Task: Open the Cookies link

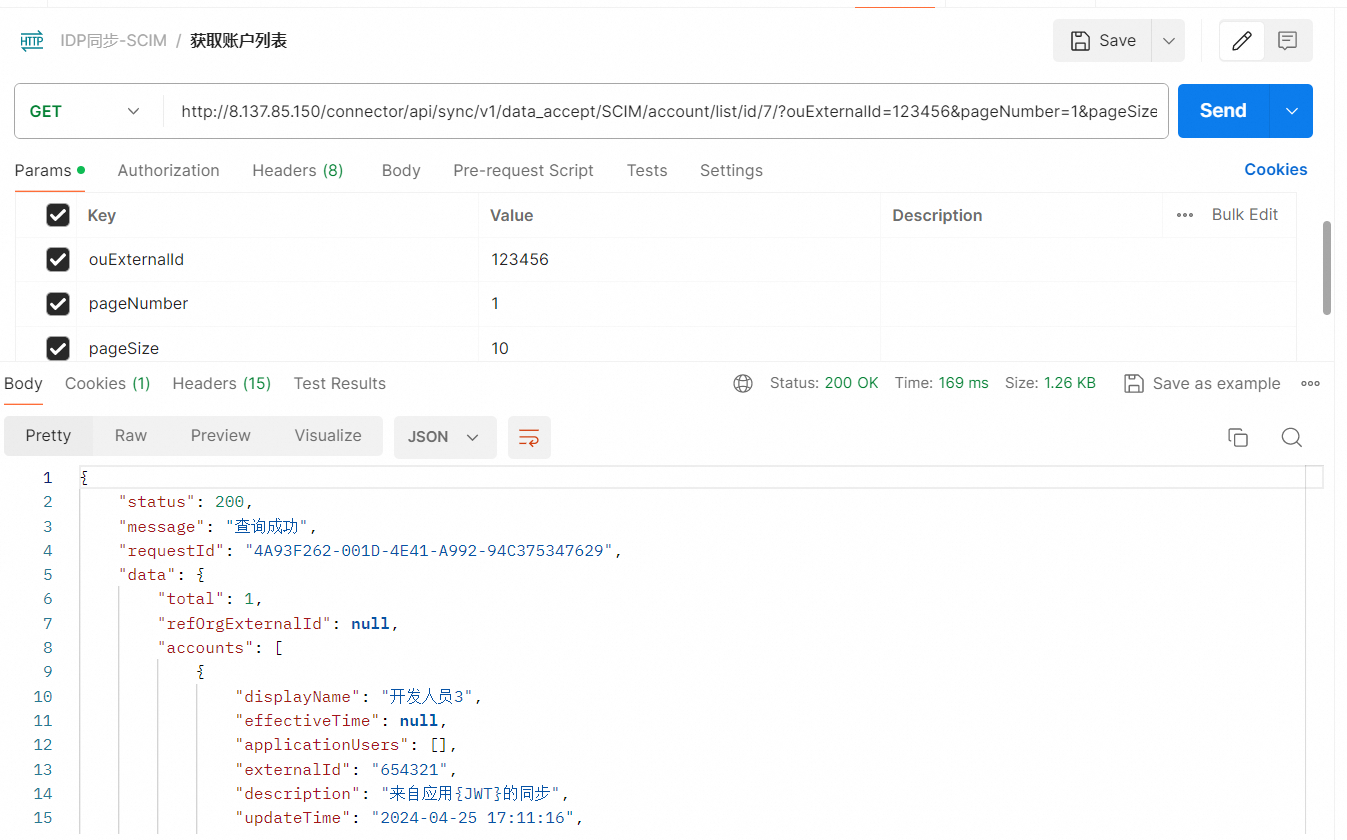Action: pyautogui.click(x=1276, y=170)
